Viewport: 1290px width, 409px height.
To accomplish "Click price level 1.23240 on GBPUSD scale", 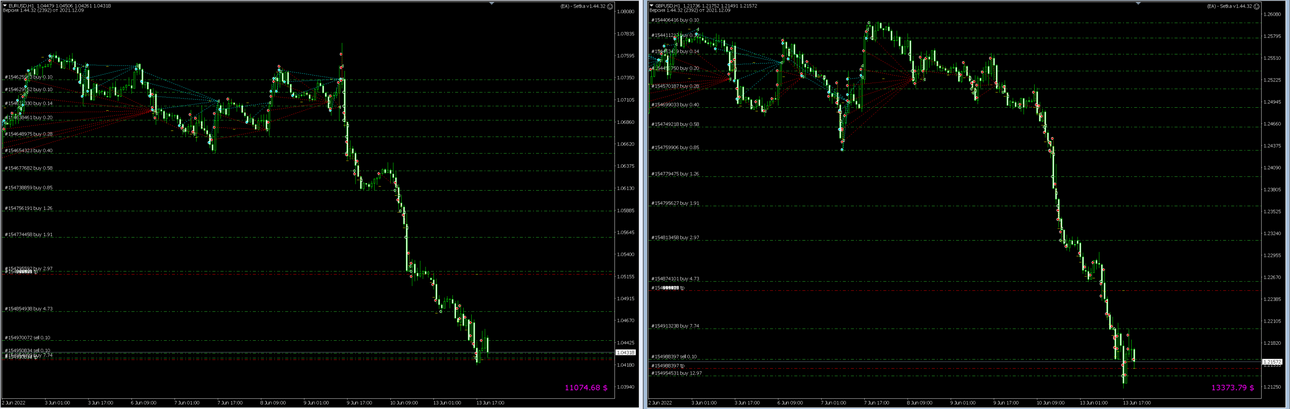I will tap(1273, 233).
